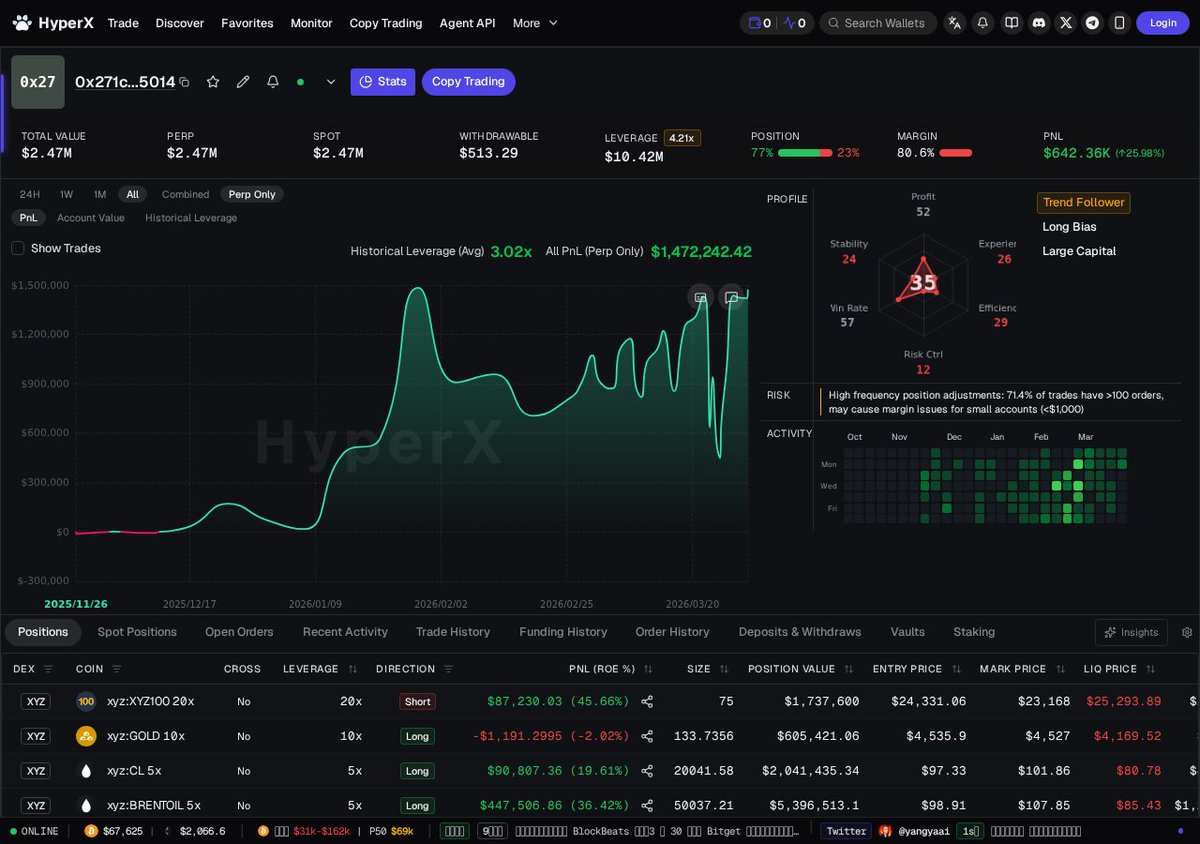This screenshot has height=844, width=1200.
Task: Open the mobile app phone icon
Action: (x=1119, y=23)
